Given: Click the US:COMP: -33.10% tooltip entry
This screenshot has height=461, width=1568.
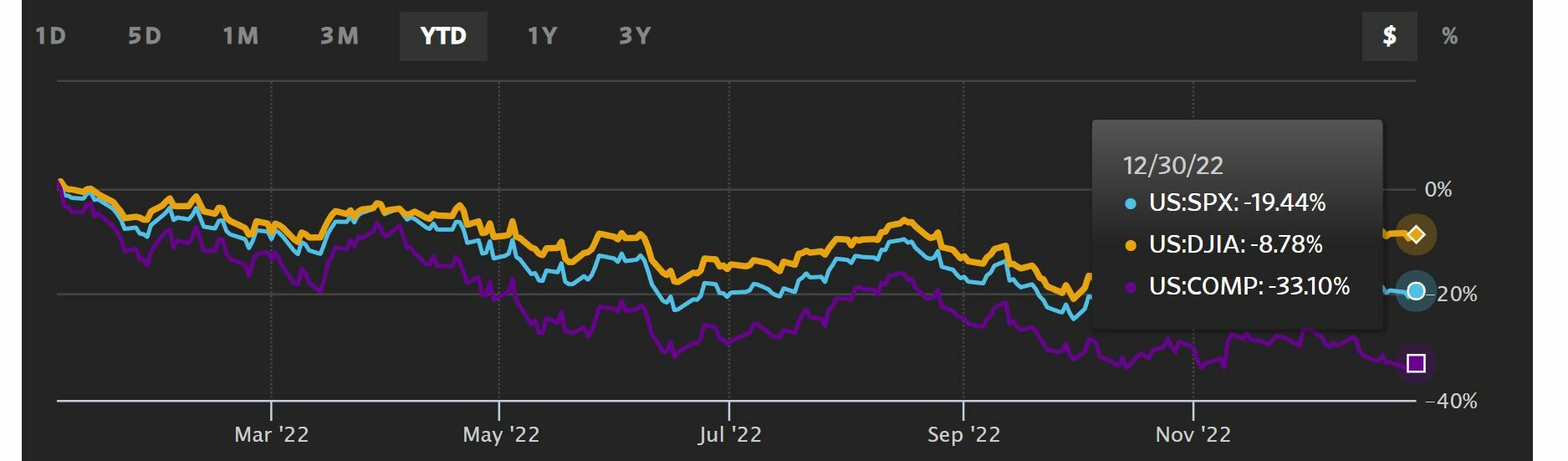Looking at the screenshot, I should (1249, 286).
